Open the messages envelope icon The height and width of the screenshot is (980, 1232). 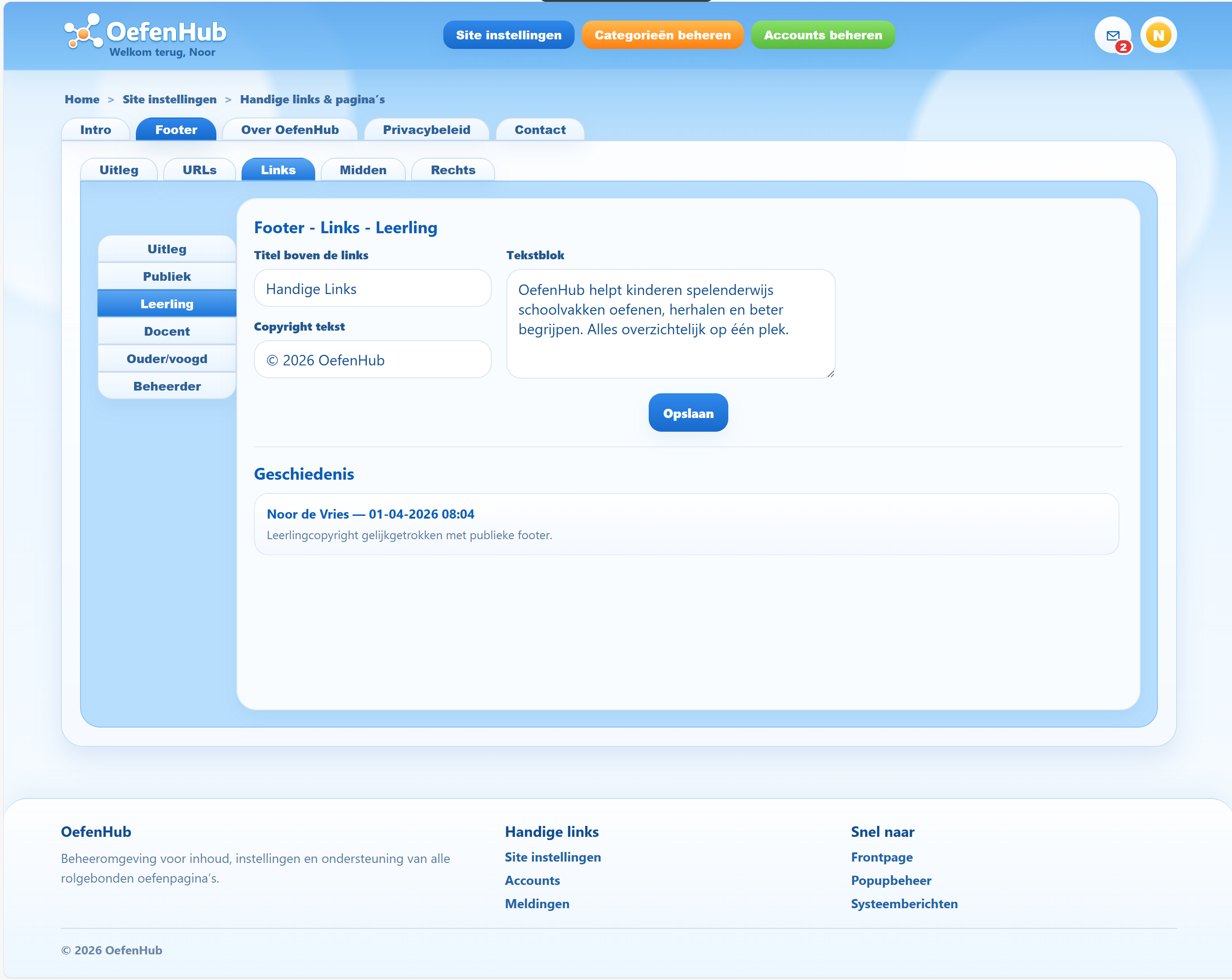click(x=1113, y=35)
